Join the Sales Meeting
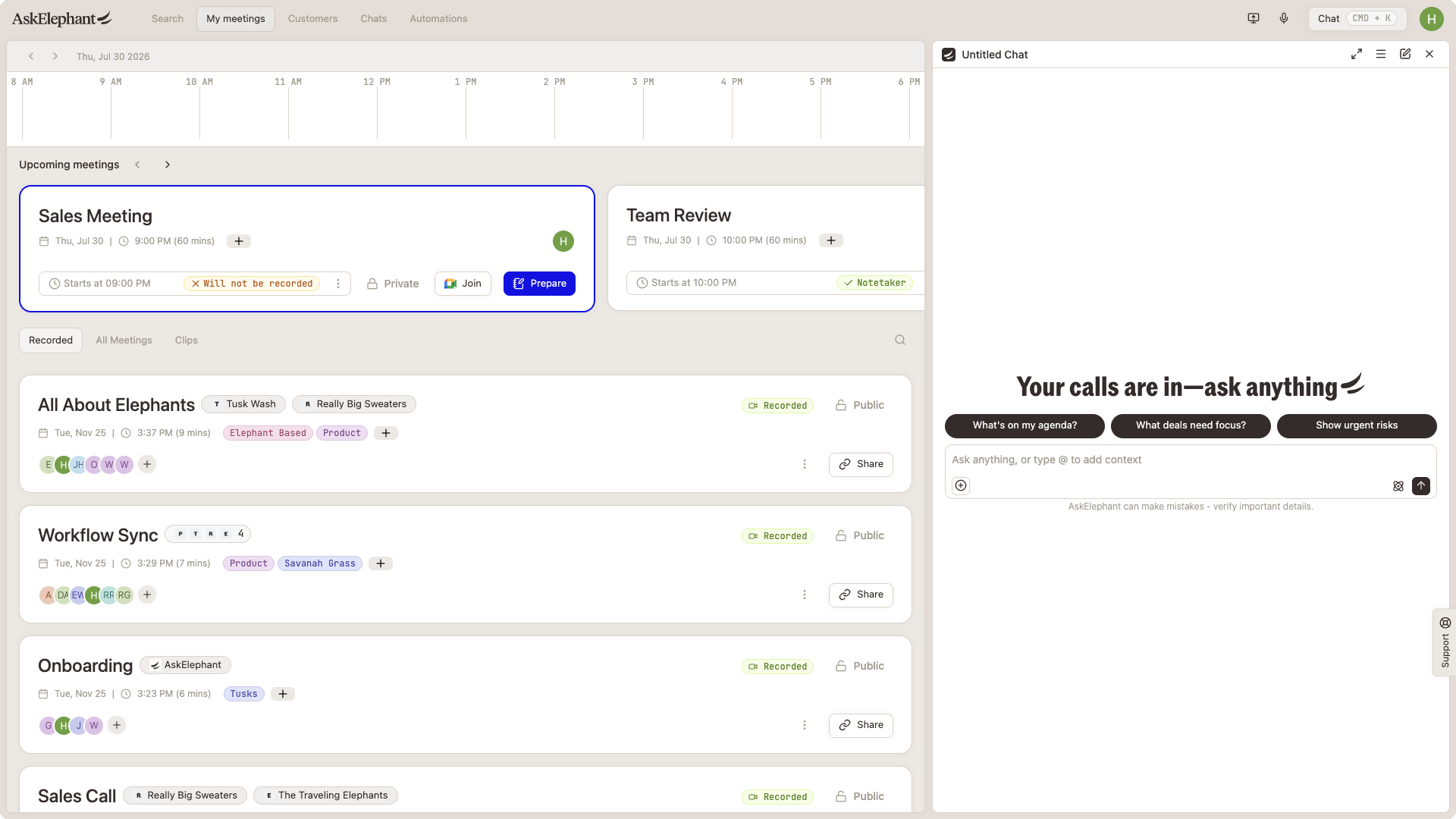The image size is (1456, 819). point(463,284)
